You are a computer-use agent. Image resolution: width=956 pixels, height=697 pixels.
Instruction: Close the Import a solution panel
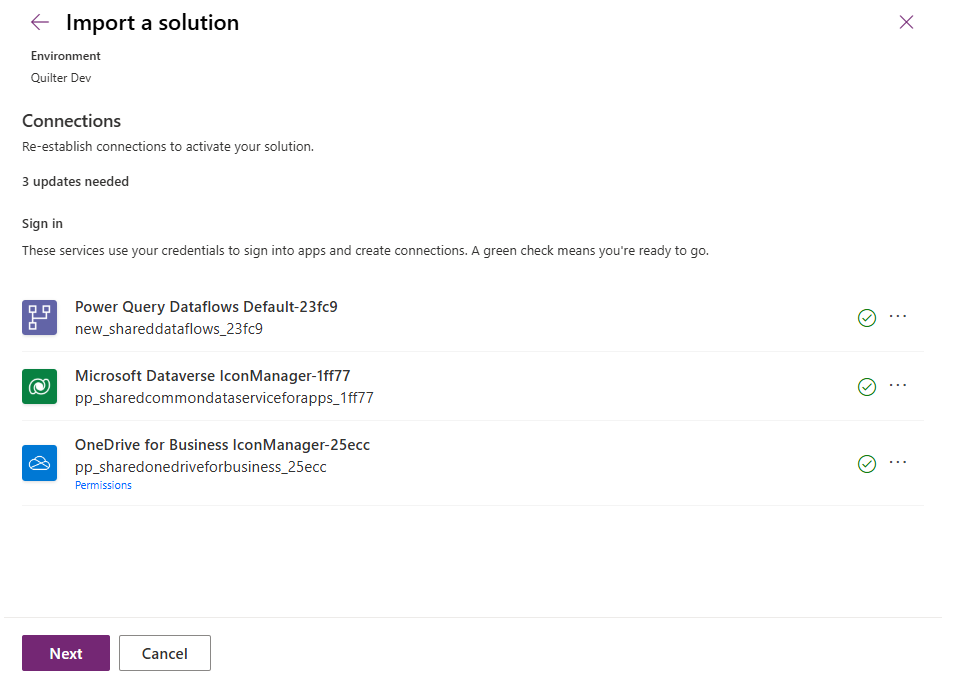(x=906, y=23)
